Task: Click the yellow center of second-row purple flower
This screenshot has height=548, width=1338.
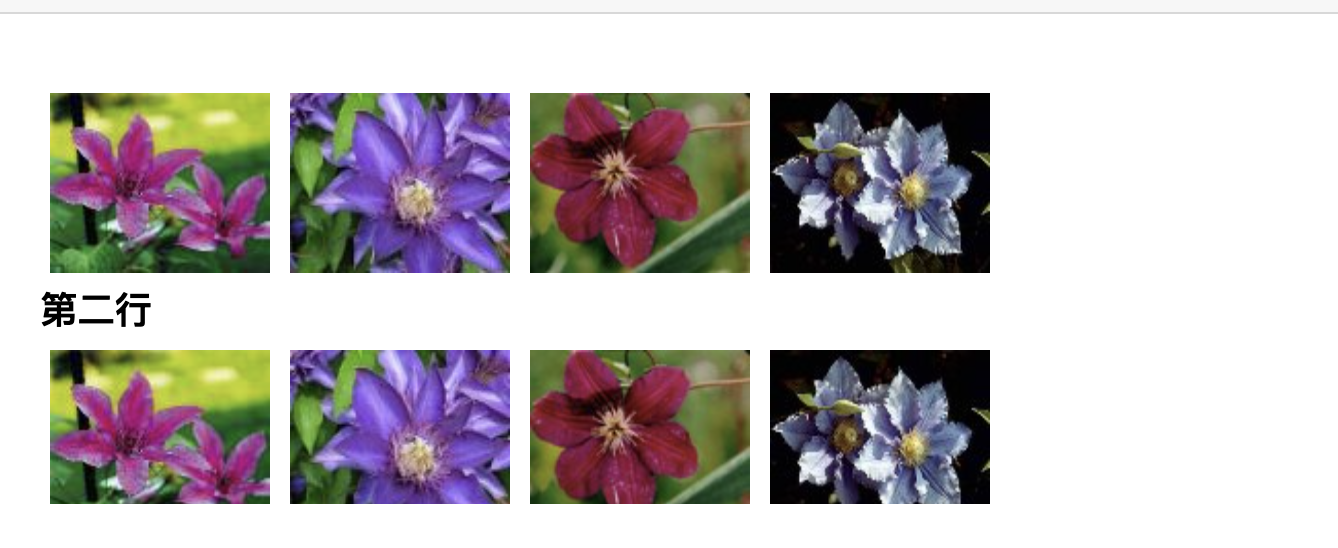Action: [417, 457]
